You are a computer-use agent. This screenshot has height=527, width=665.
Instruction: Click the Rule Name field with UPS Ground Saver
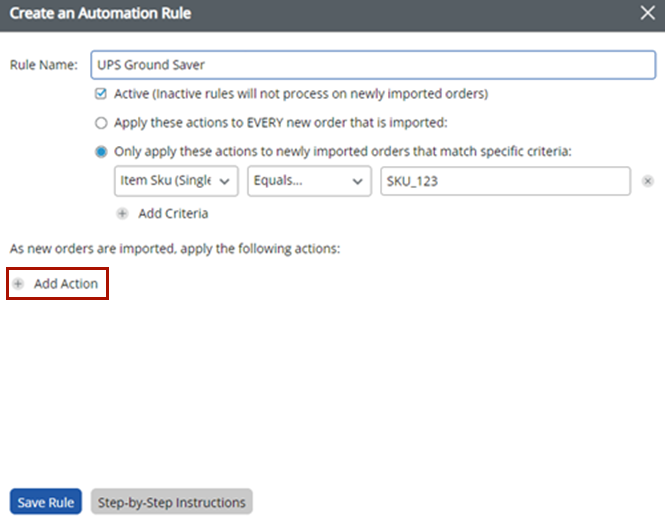[x=372, y=65]
